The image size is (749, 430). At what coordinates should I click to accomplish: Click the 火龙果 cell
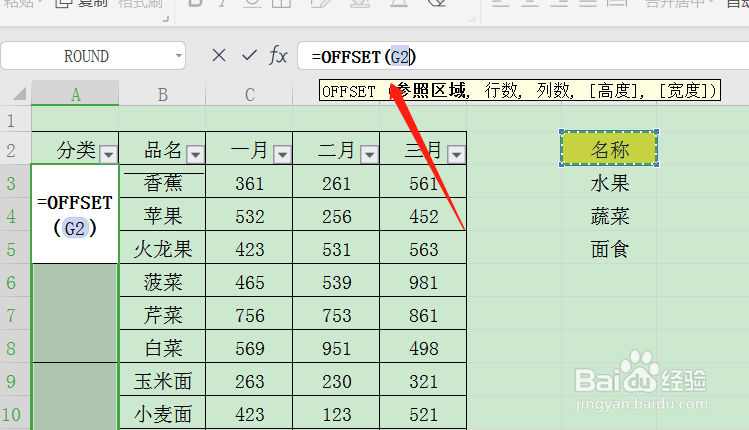(162, 248)
